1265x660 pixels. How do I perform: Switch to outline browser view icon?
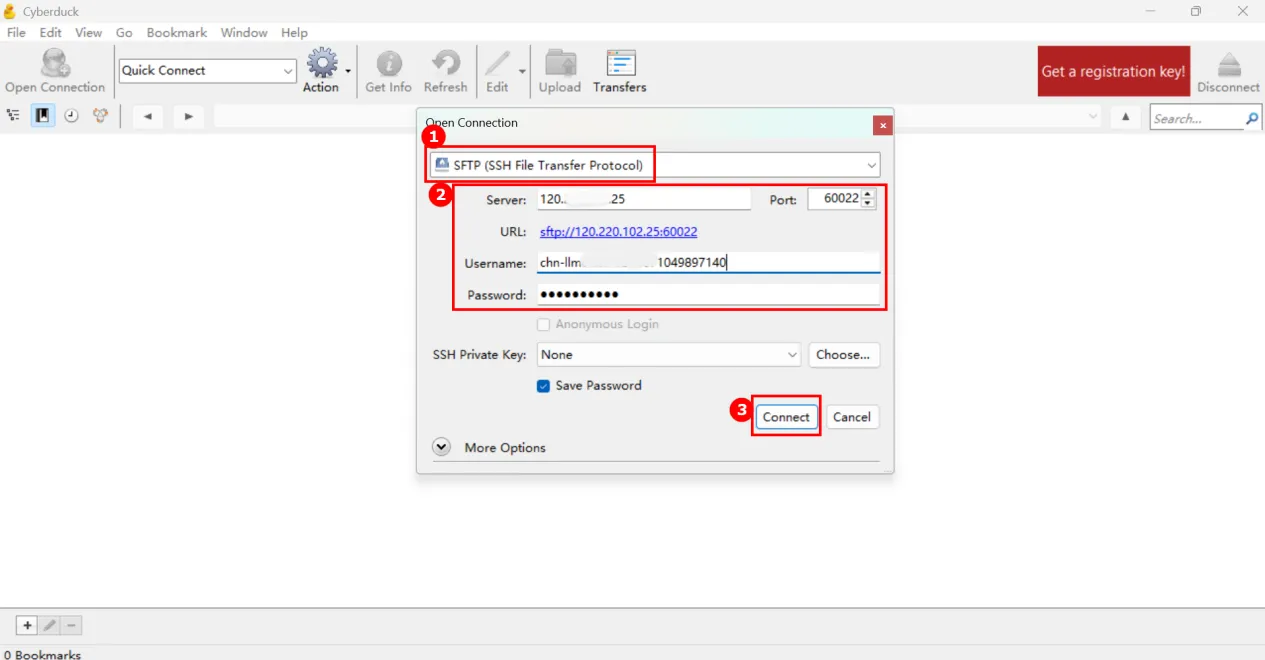[x=13, y=116]
